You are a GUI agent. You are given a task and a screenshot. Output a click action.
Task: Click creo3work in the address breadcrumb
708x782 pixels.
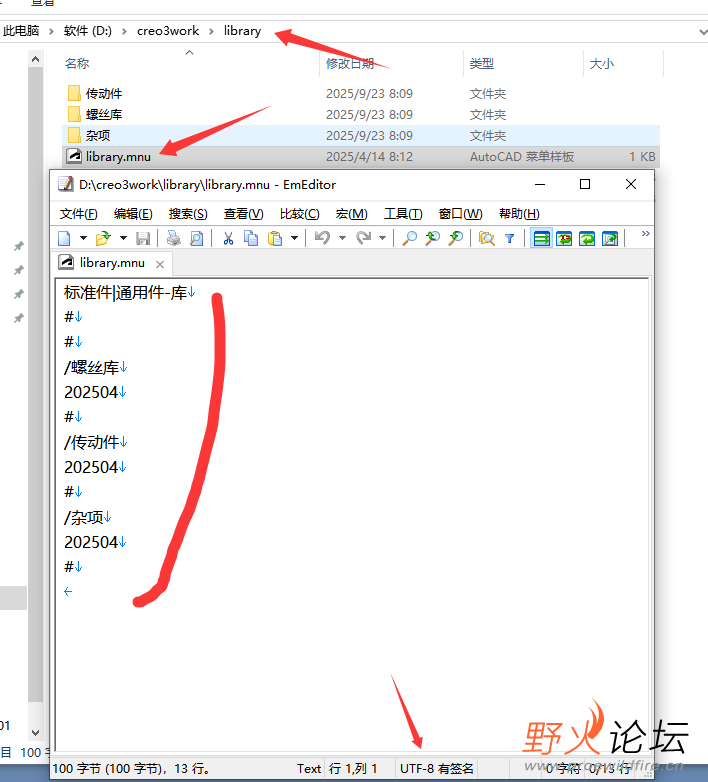tap(168, 31)
